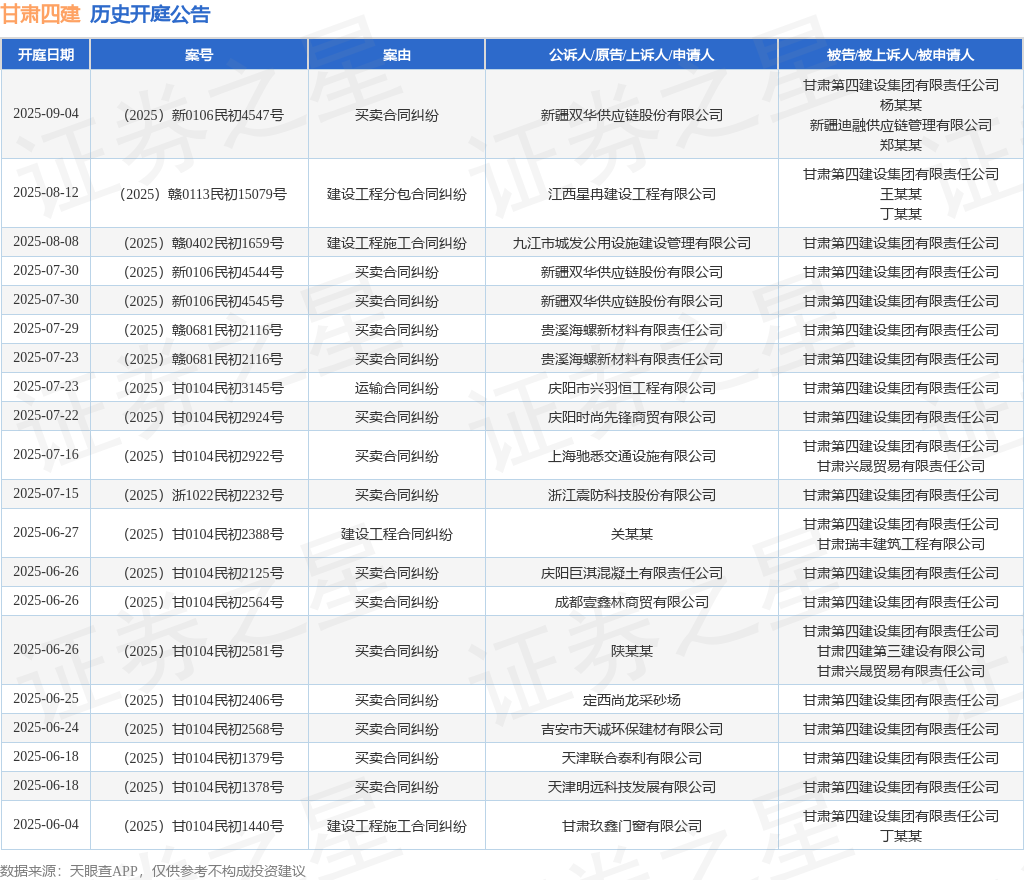This screenshot has height=880, width=1024.
Task: Click defendant 甘肃瑞丰建筑工程有限公司
Action: click(x=901, y=544)
